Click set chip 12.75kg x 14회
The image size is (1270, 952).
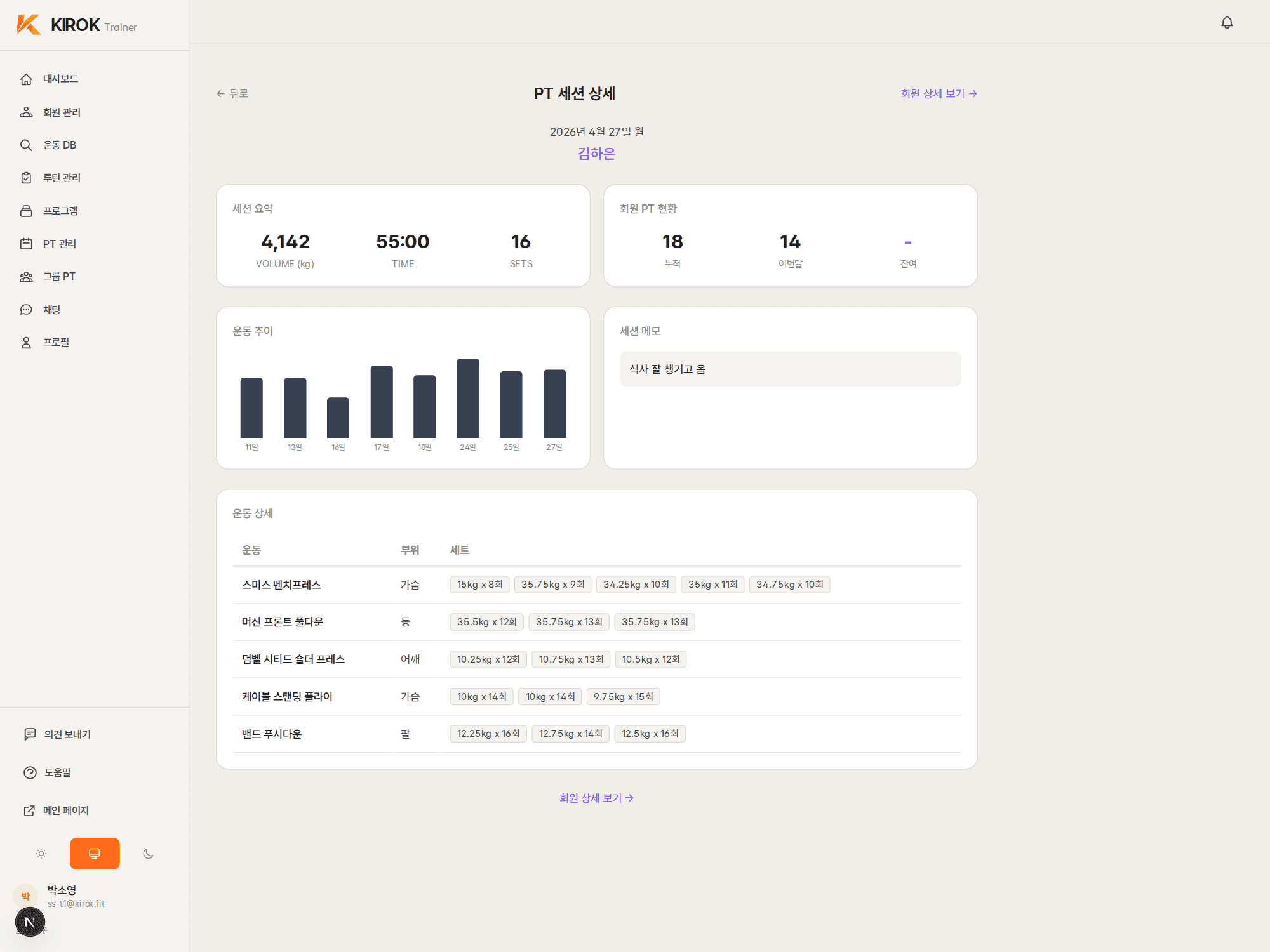pyautogui.click(x=570, y=734)
